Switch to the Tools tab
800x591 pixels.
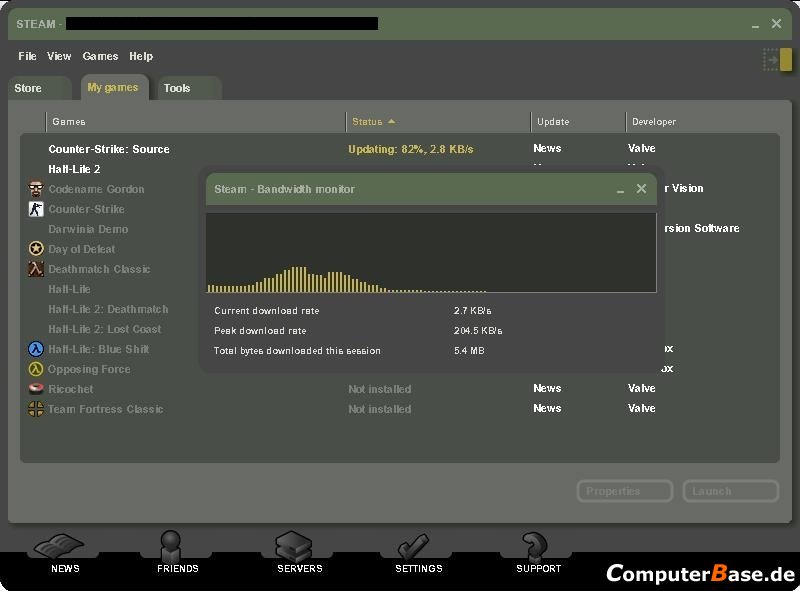pos(189,88)
